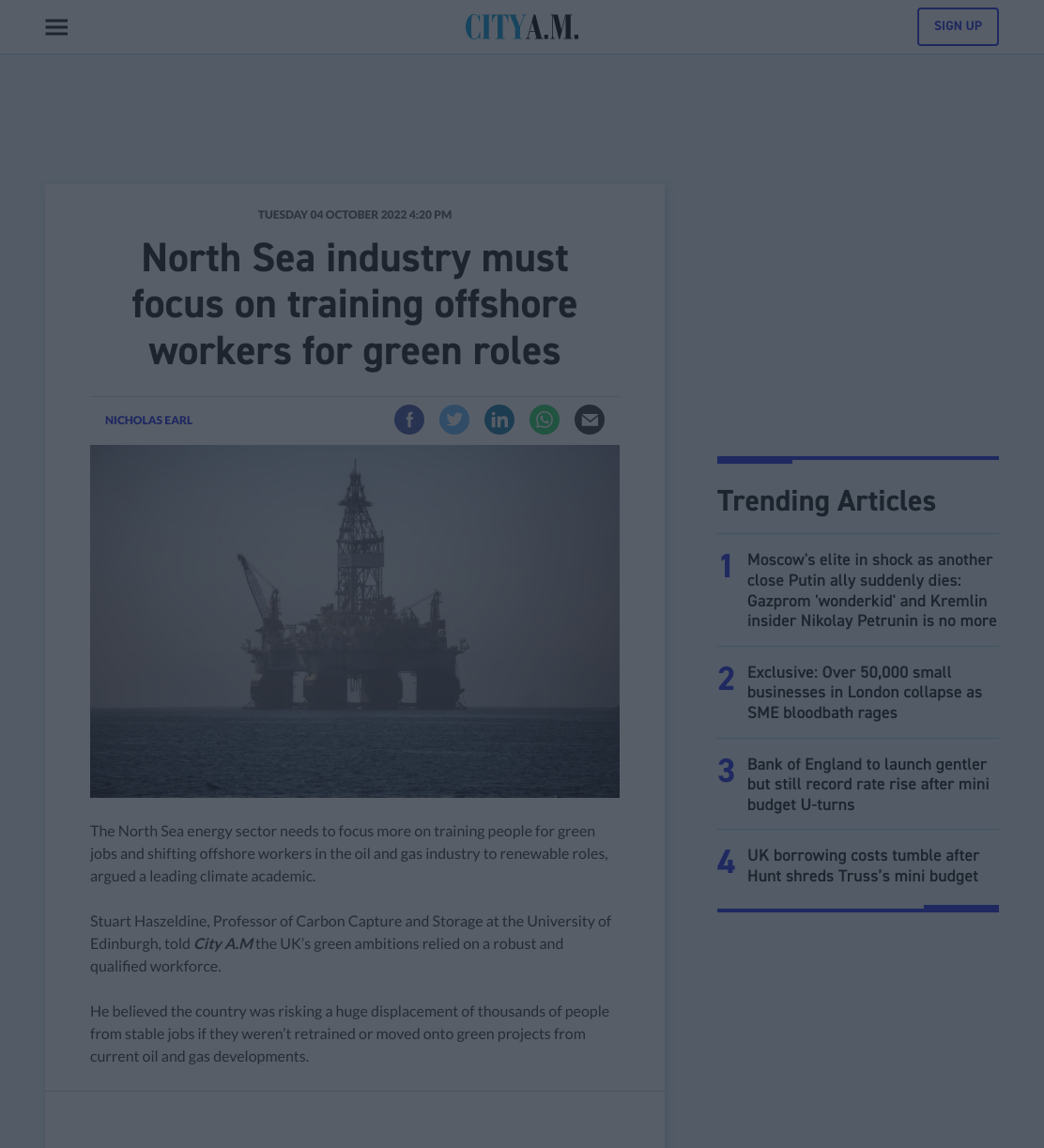
Task: Share article on LinkedIn
Action: tap(499, 420)
